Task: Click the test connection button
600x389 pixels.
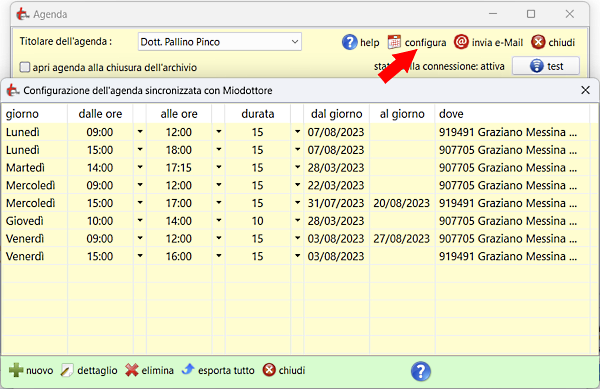Action: [546, 66]
